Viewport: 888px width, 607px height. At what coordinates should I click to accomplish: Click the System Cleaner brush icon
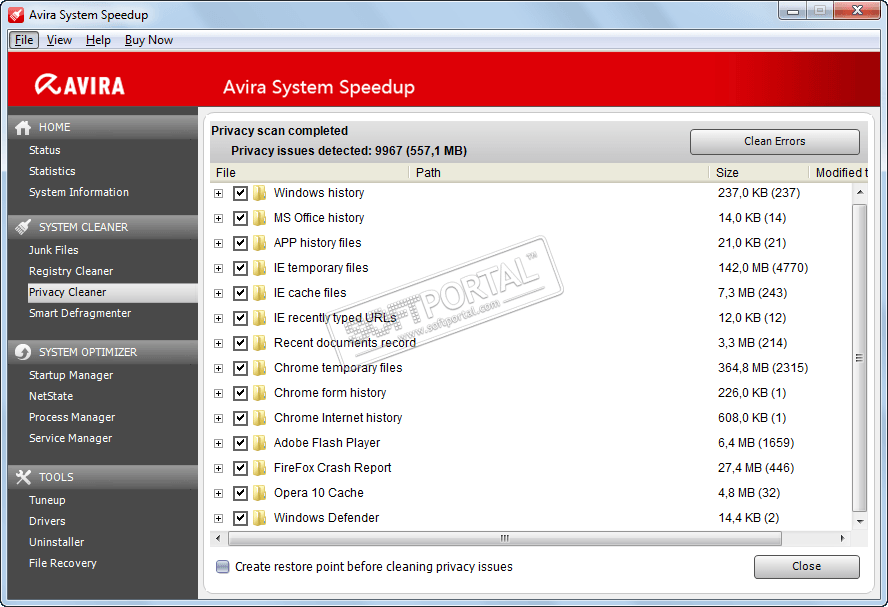coord(23,227)
